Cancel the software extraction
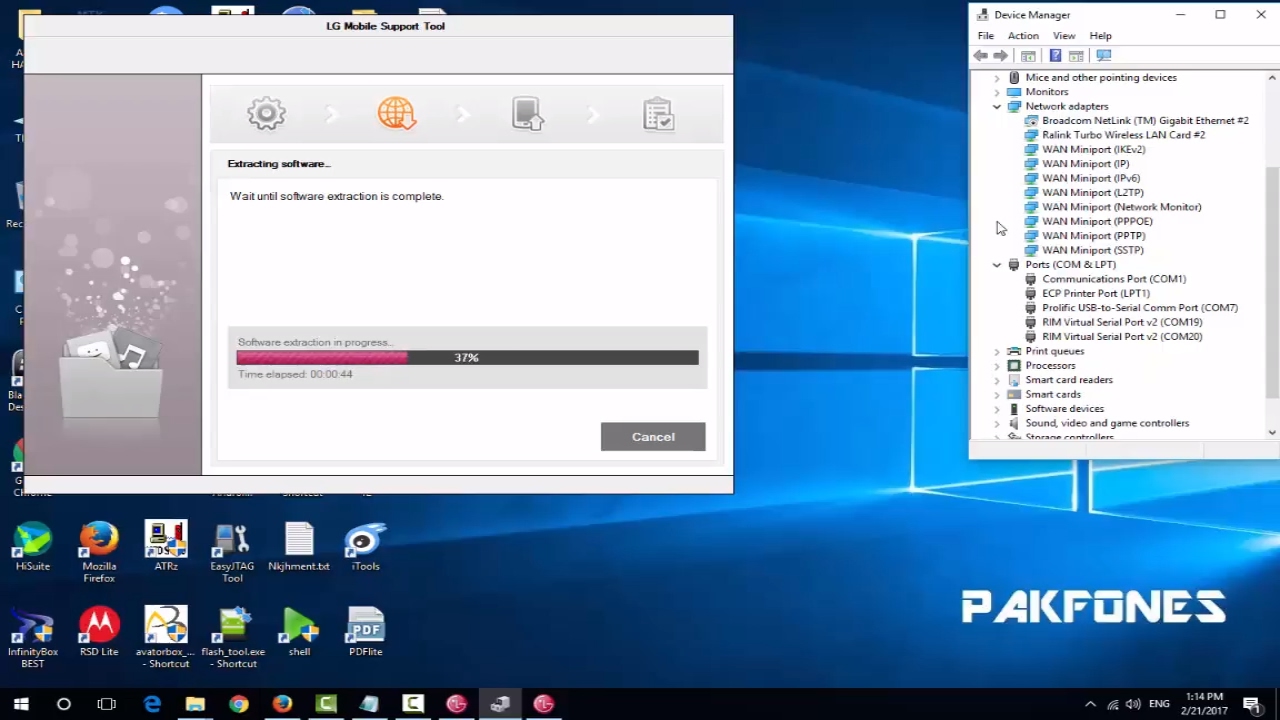Viewport: 1280px width, 720px height. [653, 436]
